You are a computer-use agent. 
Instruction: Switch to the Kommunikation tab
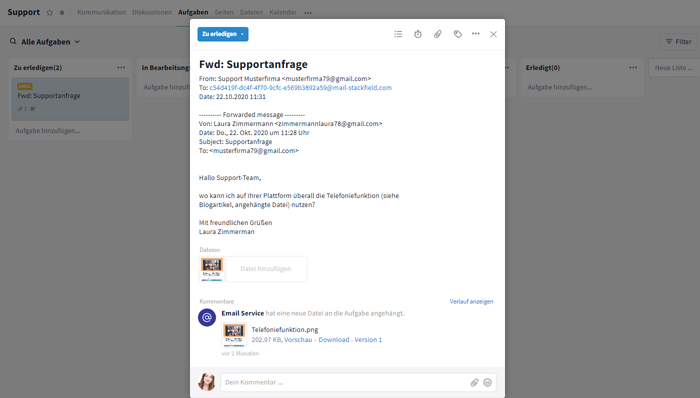(x=101, y=12)
